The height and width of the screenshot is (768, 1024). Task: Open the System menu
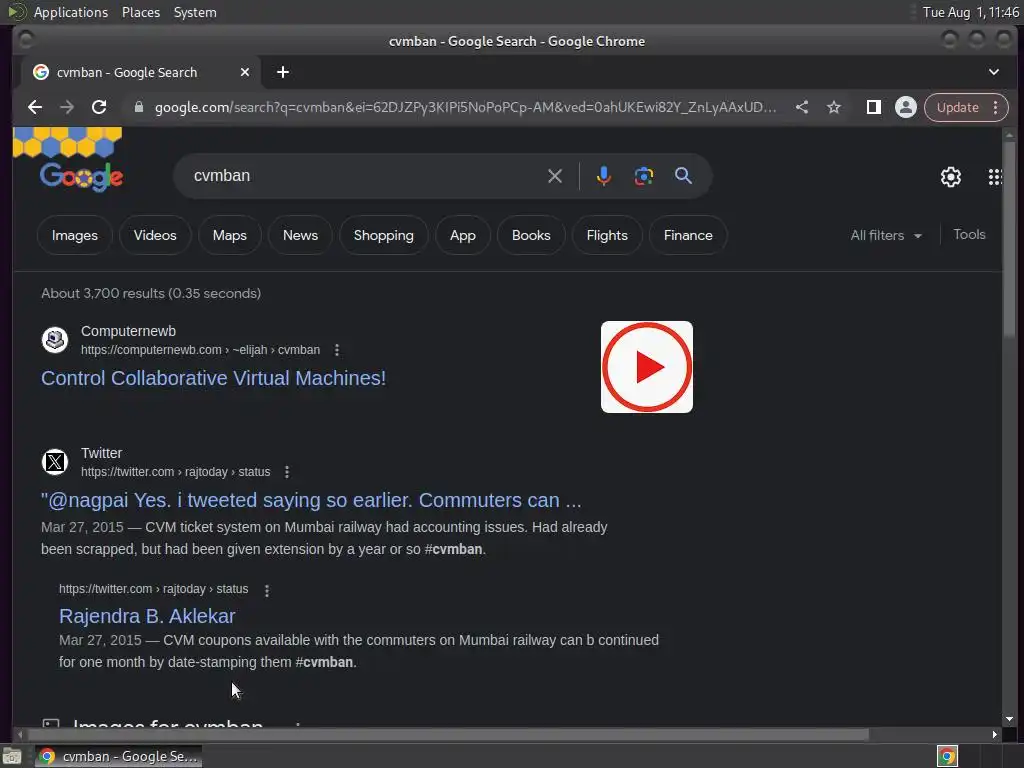(x=195, y=12)
